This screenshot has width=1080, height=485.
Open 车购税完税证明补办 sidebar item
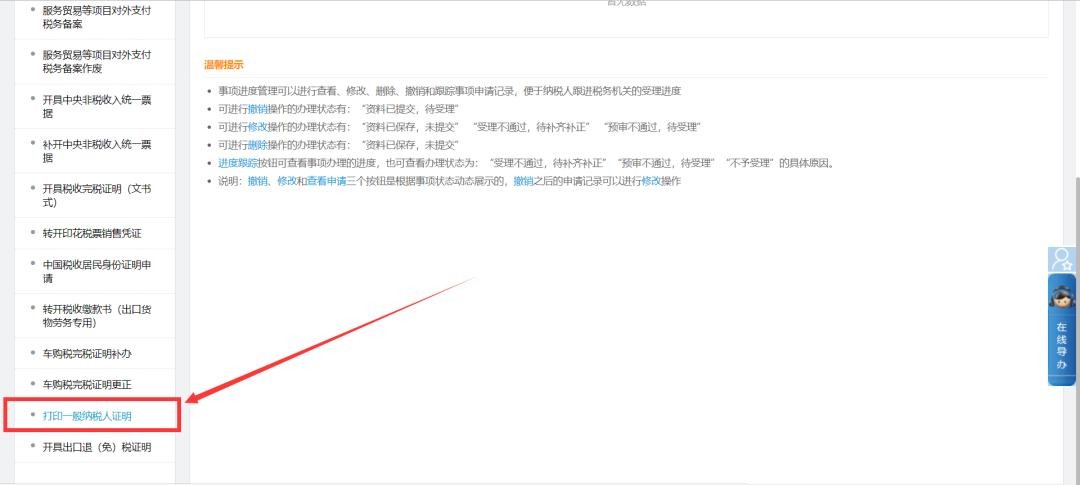pyautogui.click(x=87, y=353)
